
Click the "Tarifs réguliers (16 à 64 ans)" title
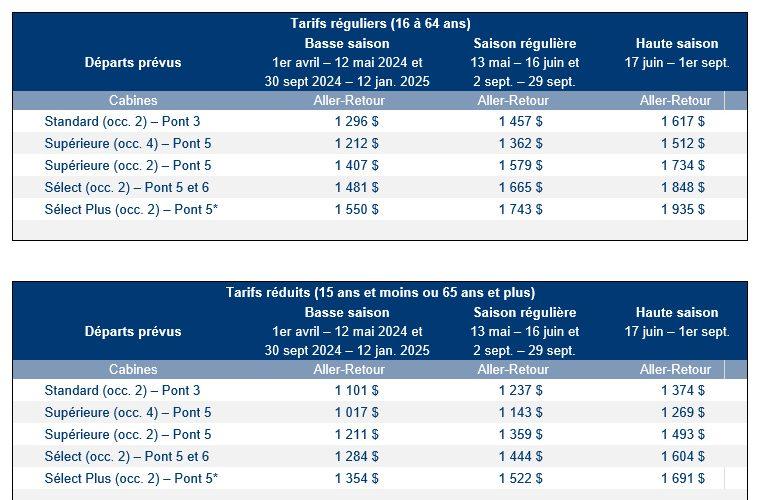click(x=380, y=23)
